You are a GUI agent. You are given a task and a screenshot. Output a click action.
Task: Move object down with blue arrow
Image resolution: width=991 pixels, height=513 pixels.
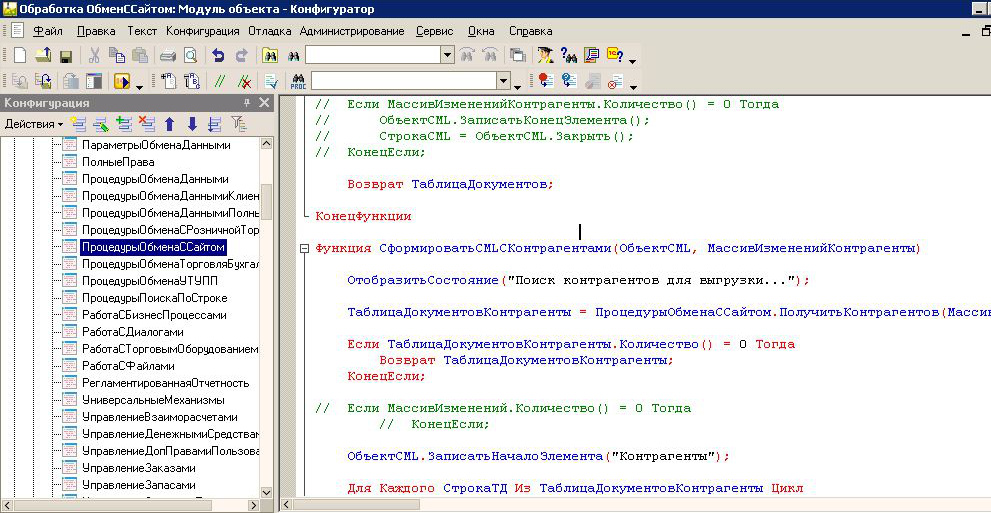192,124
